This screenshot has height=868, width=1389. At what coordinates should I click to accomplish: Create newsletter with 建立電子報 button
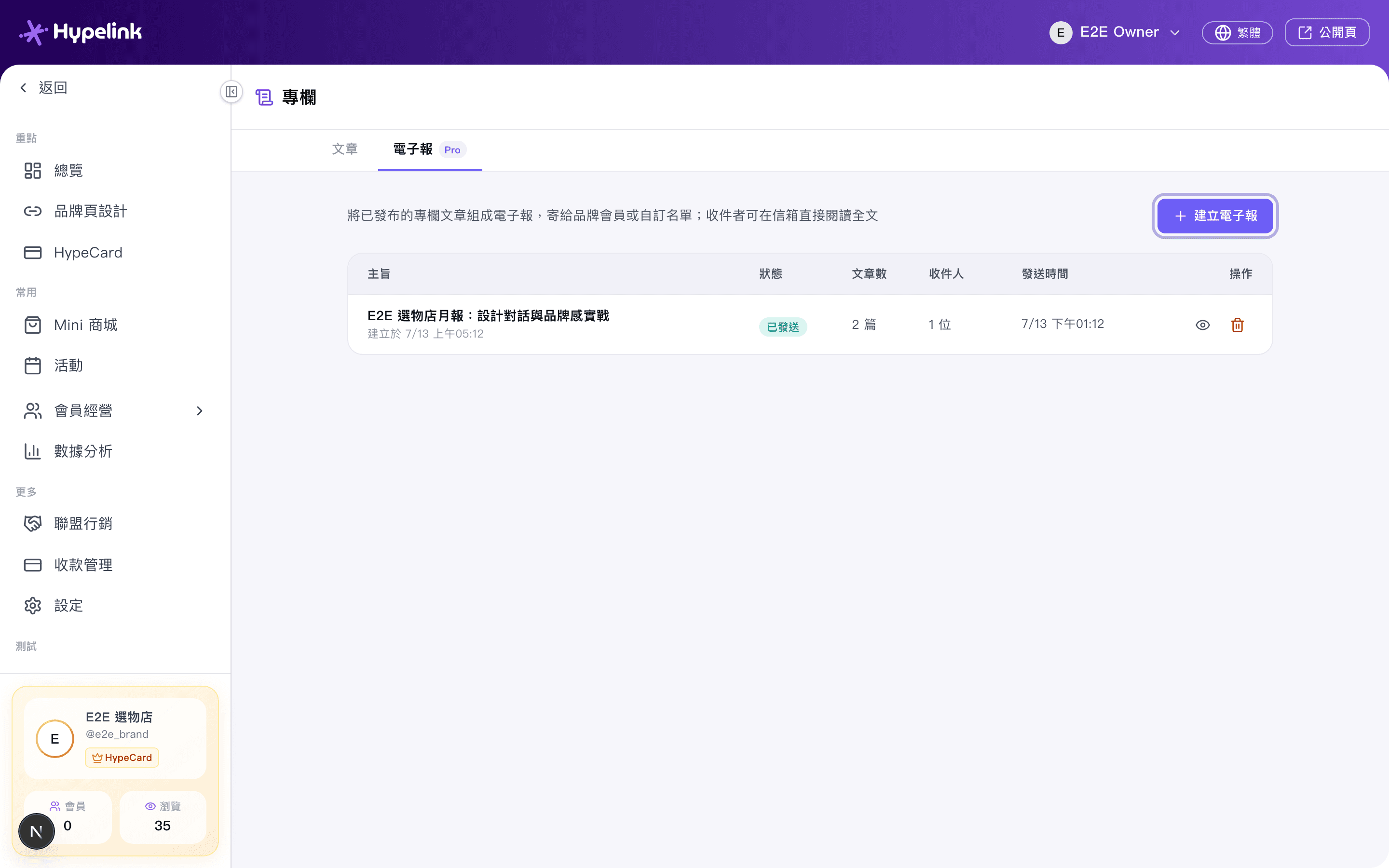(1215, 216)
